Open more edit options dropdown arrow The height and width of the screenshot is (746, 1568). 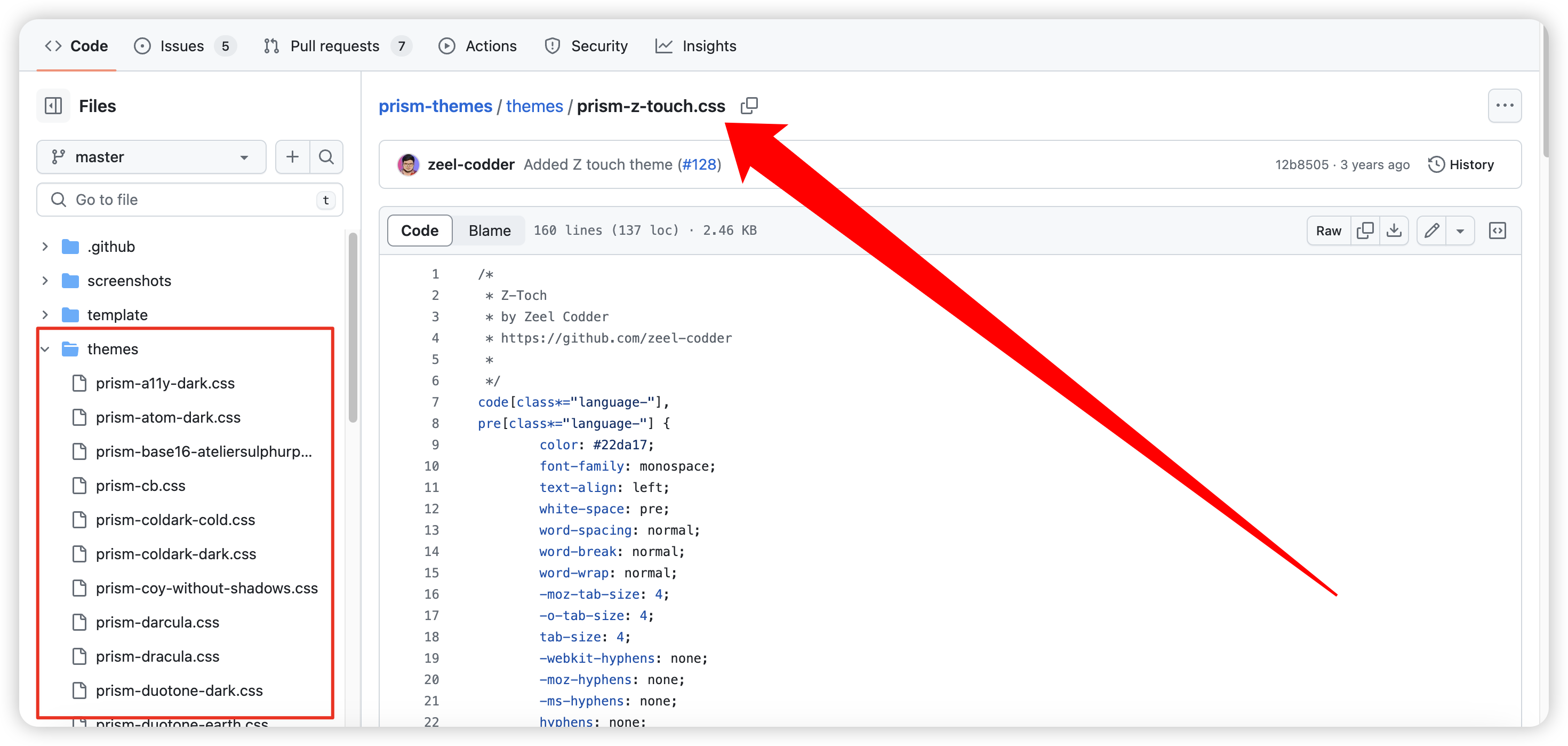(1460, 231)
